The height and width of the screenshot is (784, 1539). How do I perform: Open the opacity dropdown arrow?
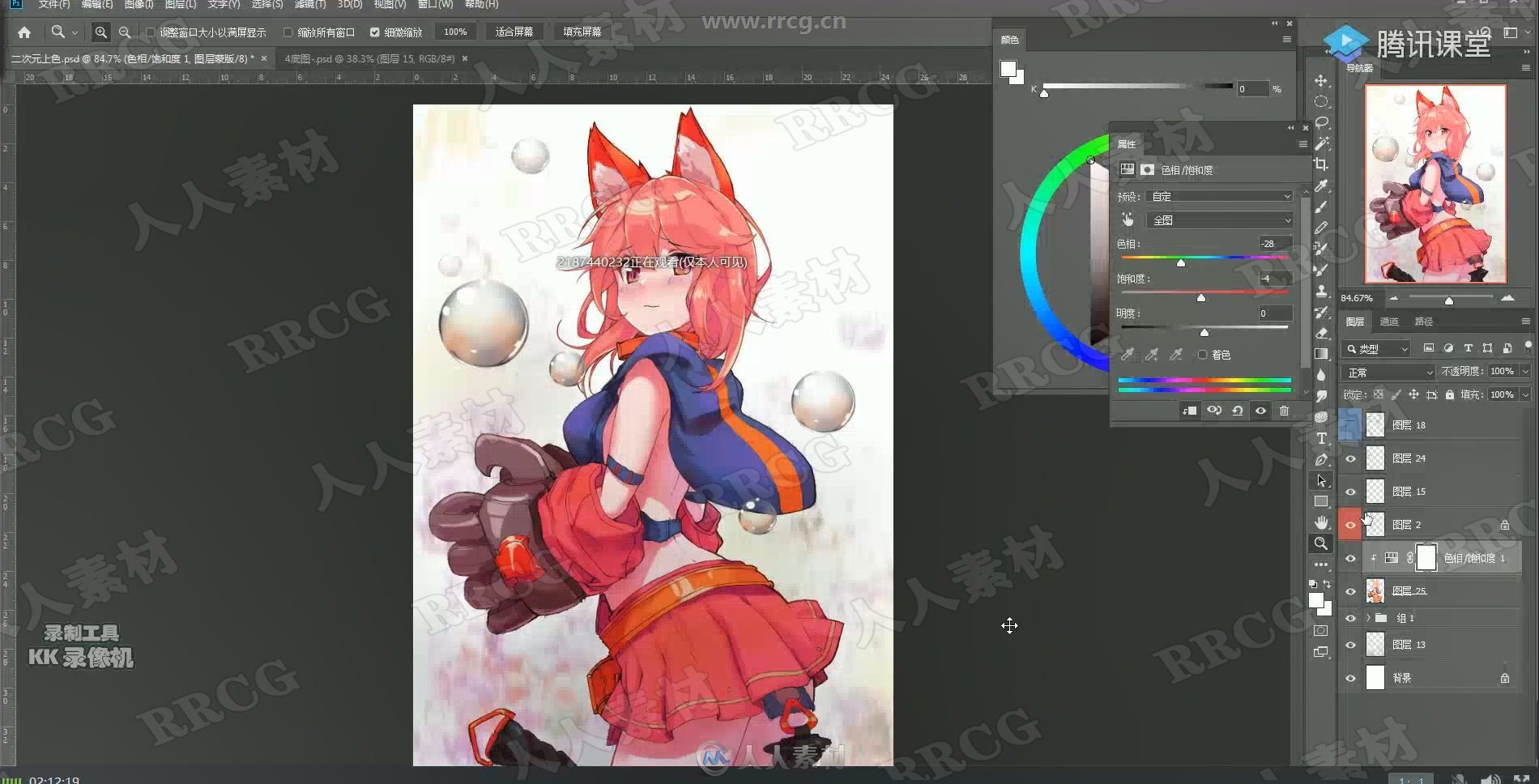pos(1525,371)
